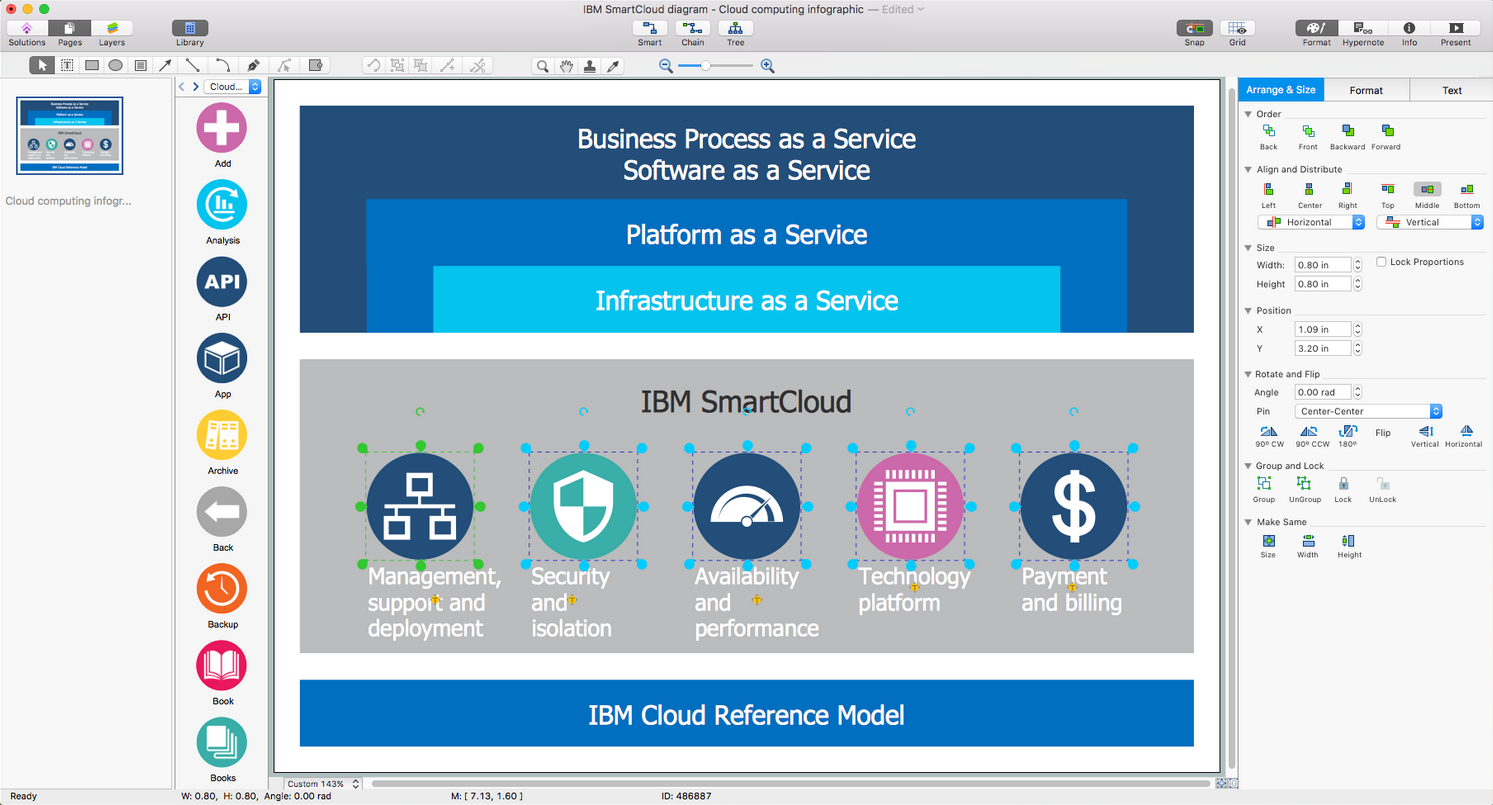Open the Pin Center-Center dropdown
The height and width of the screenshot is (805, 1493).
pyautogui.click(x=1368, y=411)
